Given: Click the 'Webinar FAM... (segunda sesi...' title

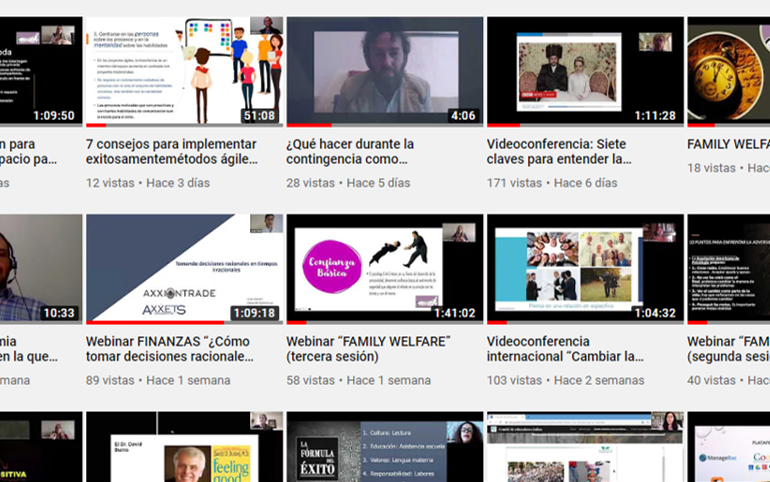Looking at the screenshot, I should pyautogui.click(x=728, y=349).
